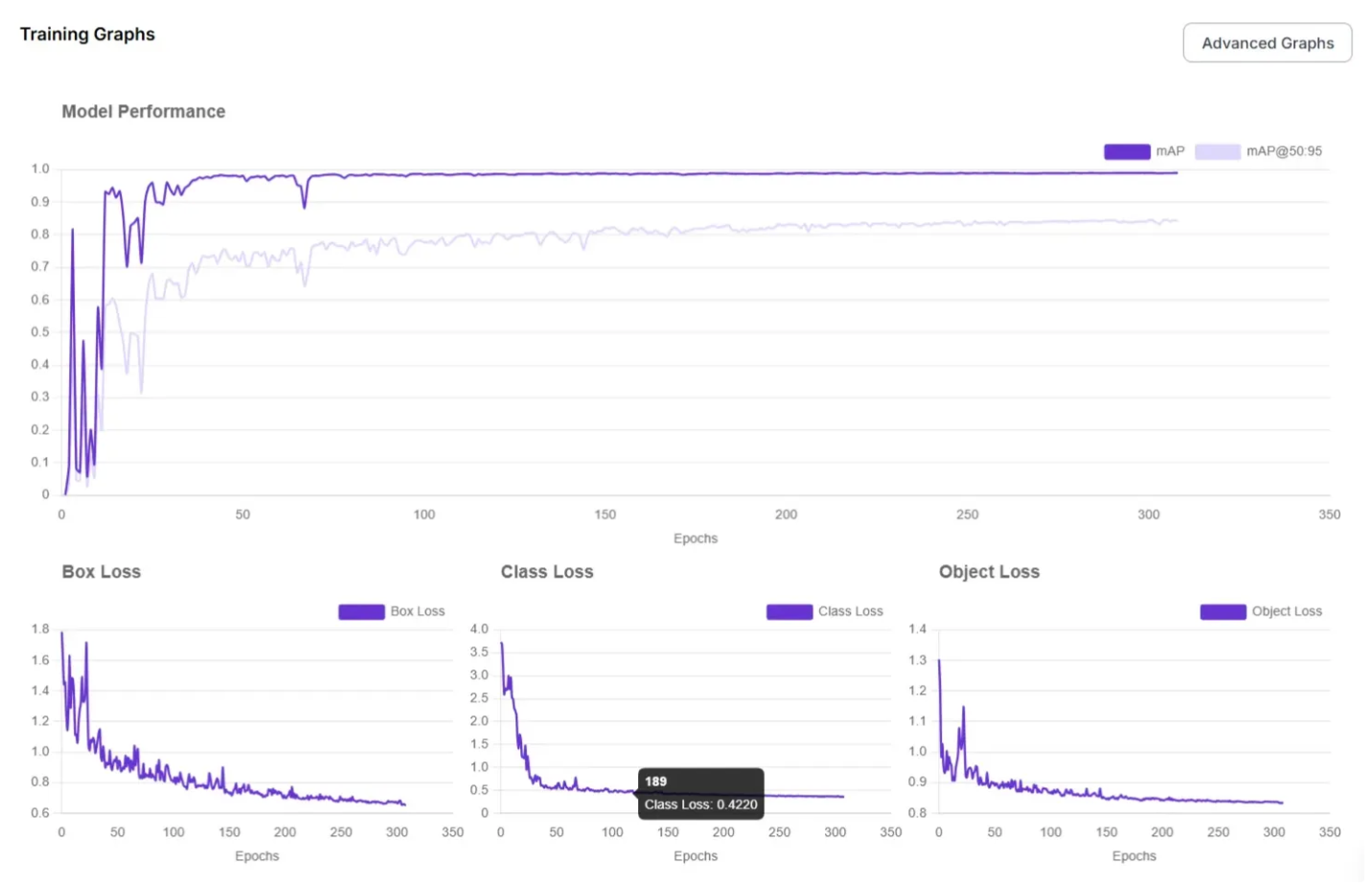1372x887 pixels.
Task: Toggle the mAP series via its legend text
Action: (1170, 151)
